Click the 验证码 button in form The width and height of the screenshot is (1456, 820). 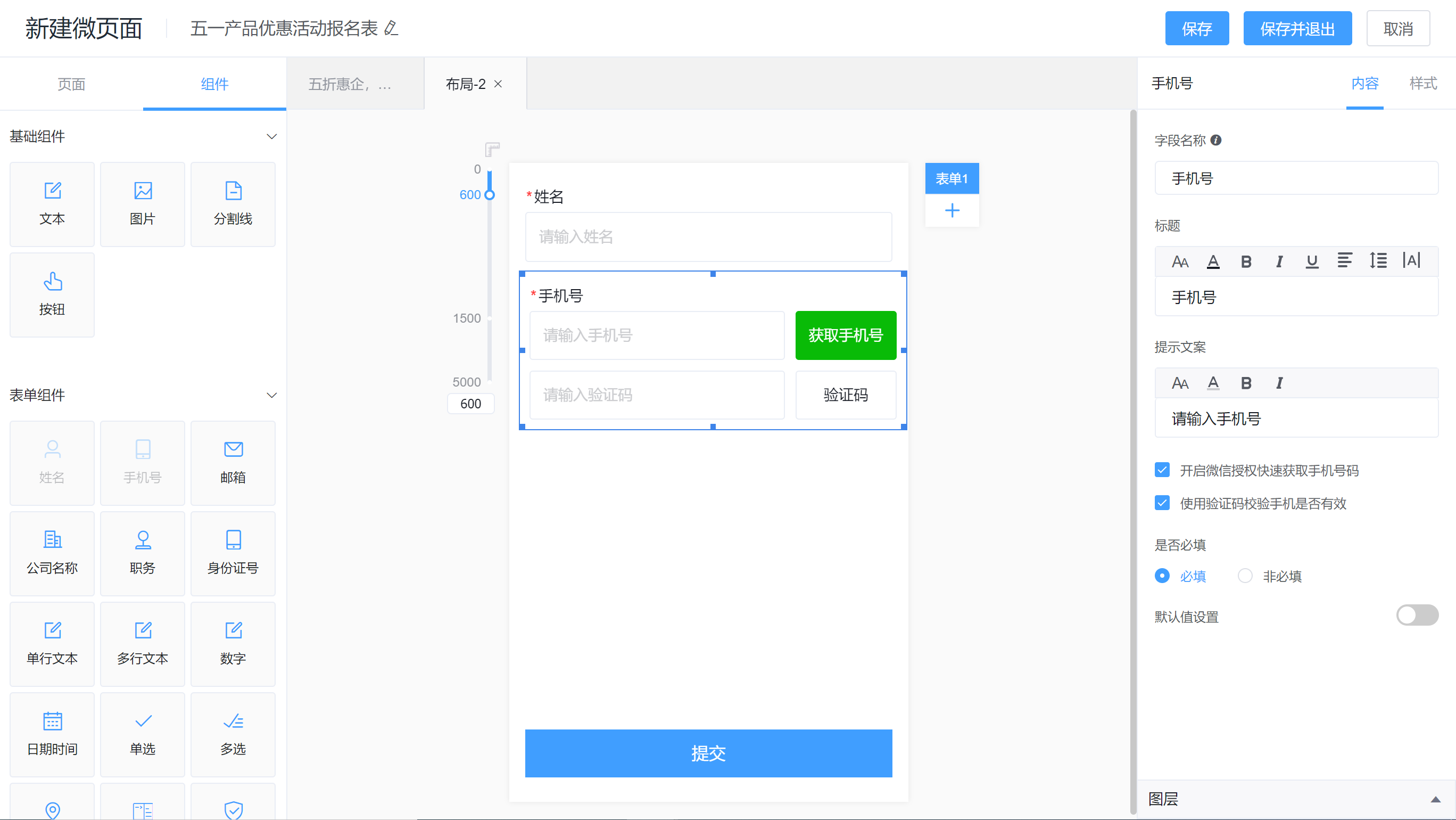pyautogui.click(x=846, y=395)
